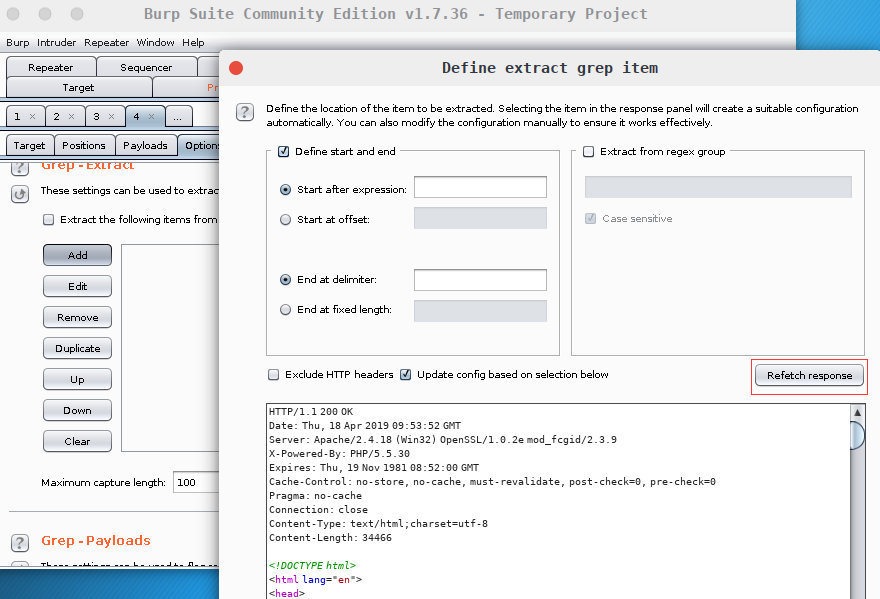Switch to the Payloads tab

pyautogui.click(x=146, y=145)
